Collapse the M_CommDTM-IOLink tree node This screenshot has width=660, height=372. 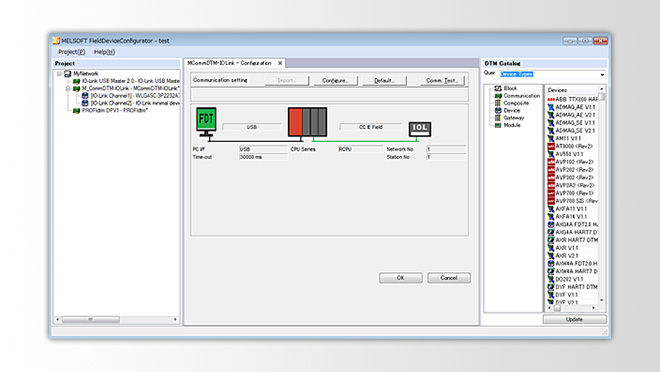pyautogui.click(x=68, y=89)
